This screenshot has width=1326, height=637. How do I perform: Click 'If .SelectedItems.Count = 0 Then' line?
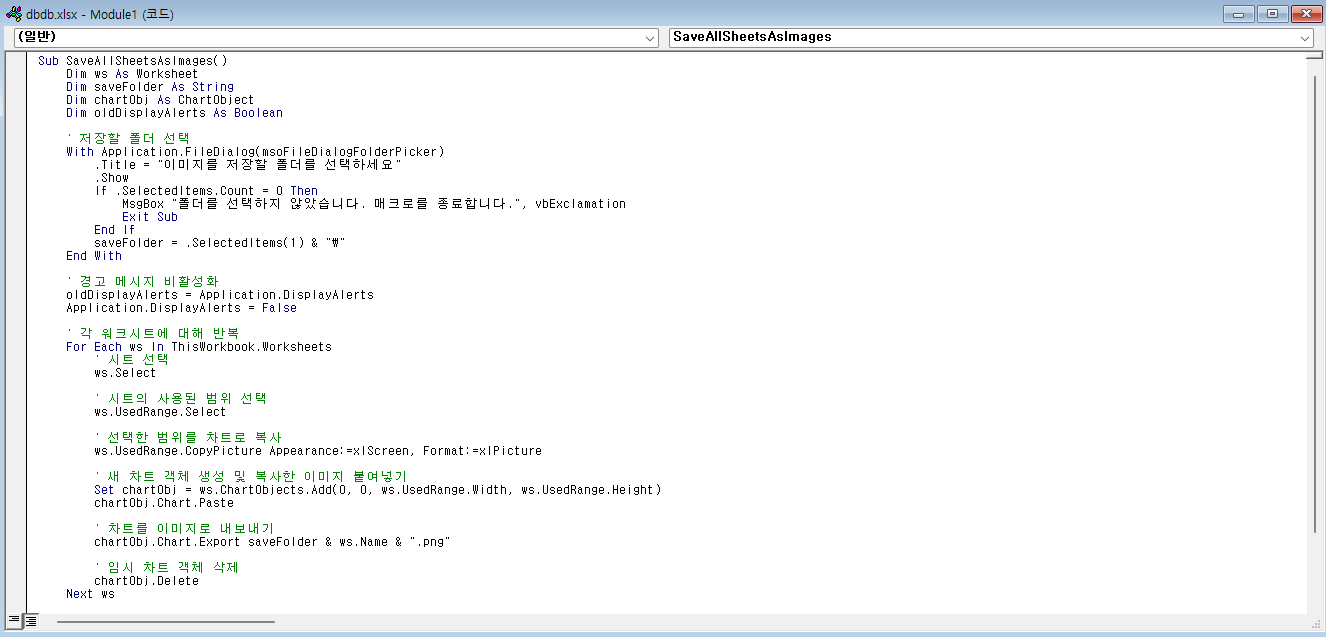pos(206,191)
